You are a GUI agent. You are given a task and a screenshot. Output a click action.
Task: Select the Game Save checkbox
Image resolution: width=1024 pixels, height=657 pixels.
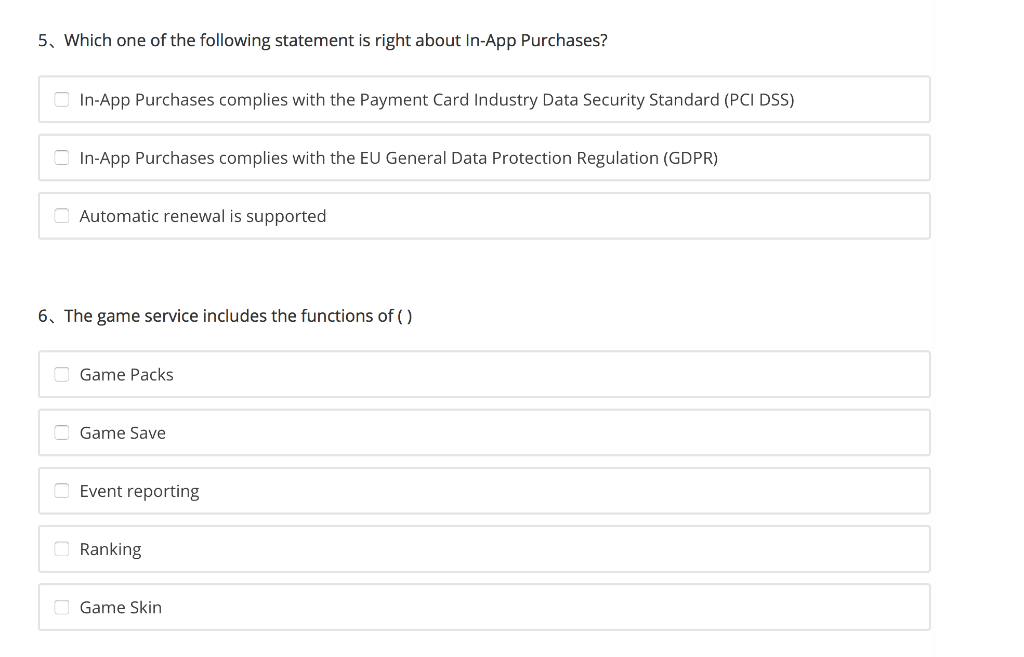(x=62, y=433)
